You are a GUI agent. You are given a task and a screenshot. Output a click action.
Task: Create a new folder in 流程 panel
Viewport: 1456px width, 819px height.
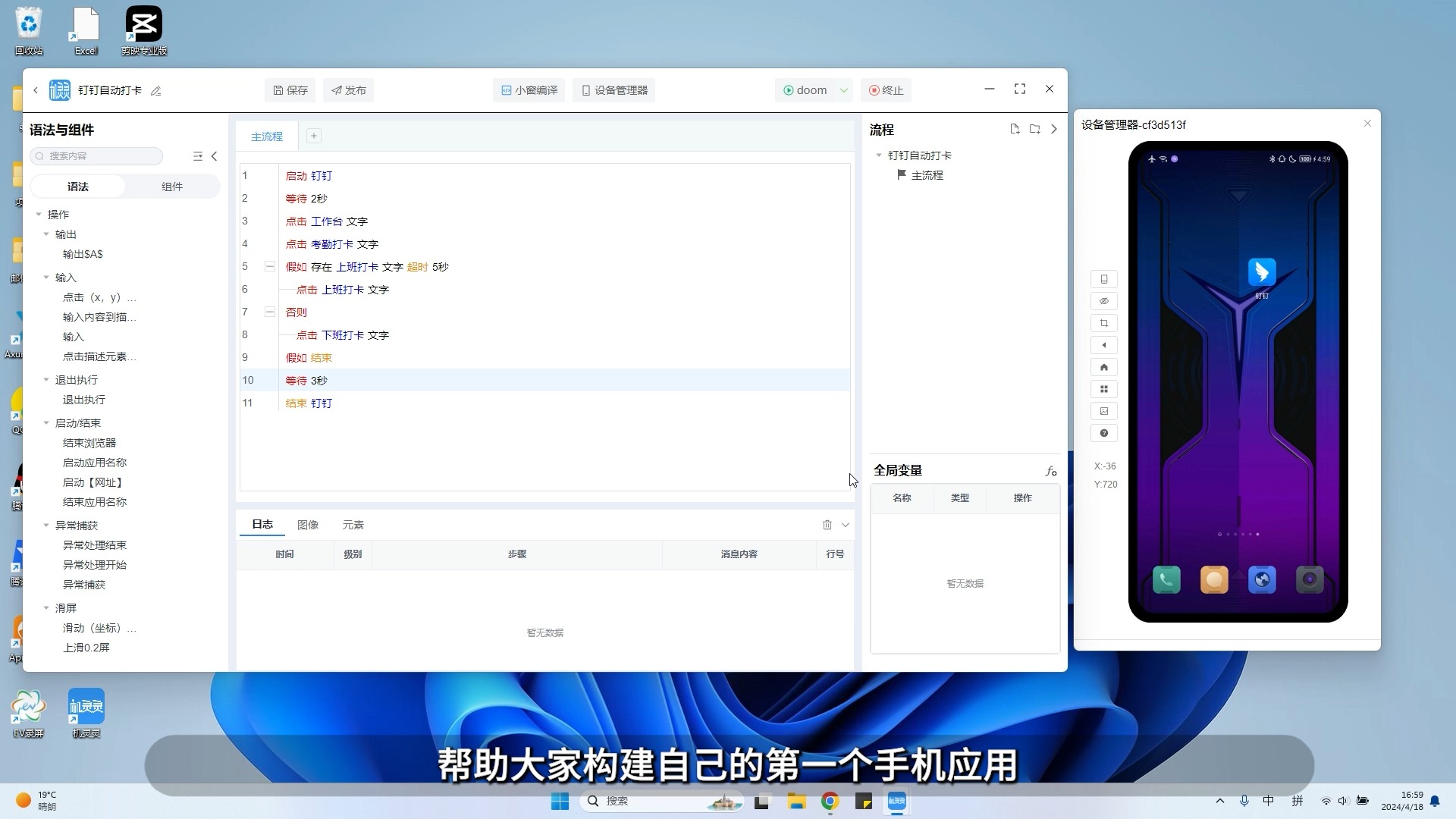point(1034,129)
